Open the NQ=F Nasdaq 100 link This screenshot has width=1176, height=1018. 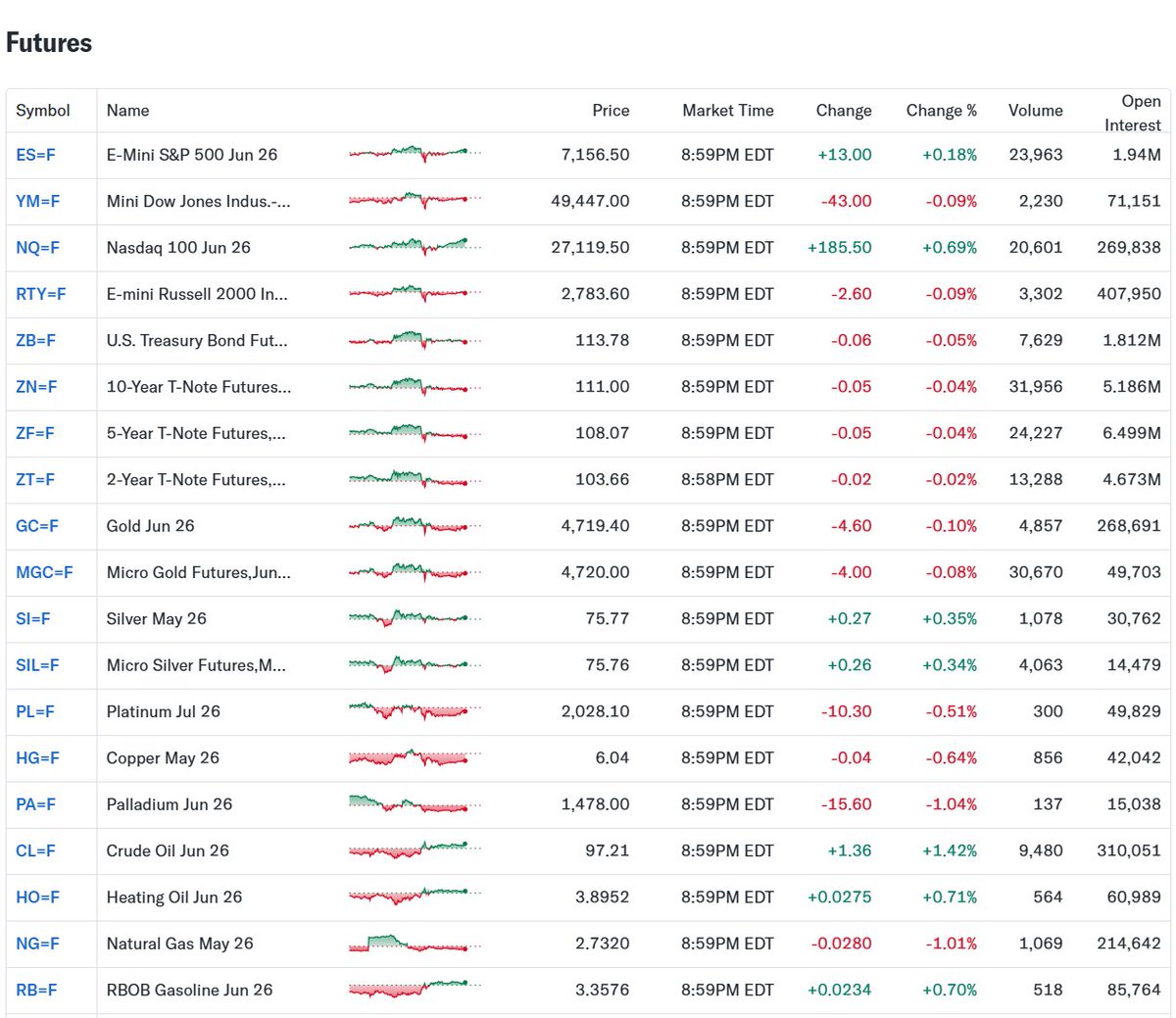pyautogui.click(x=37, y=247)
